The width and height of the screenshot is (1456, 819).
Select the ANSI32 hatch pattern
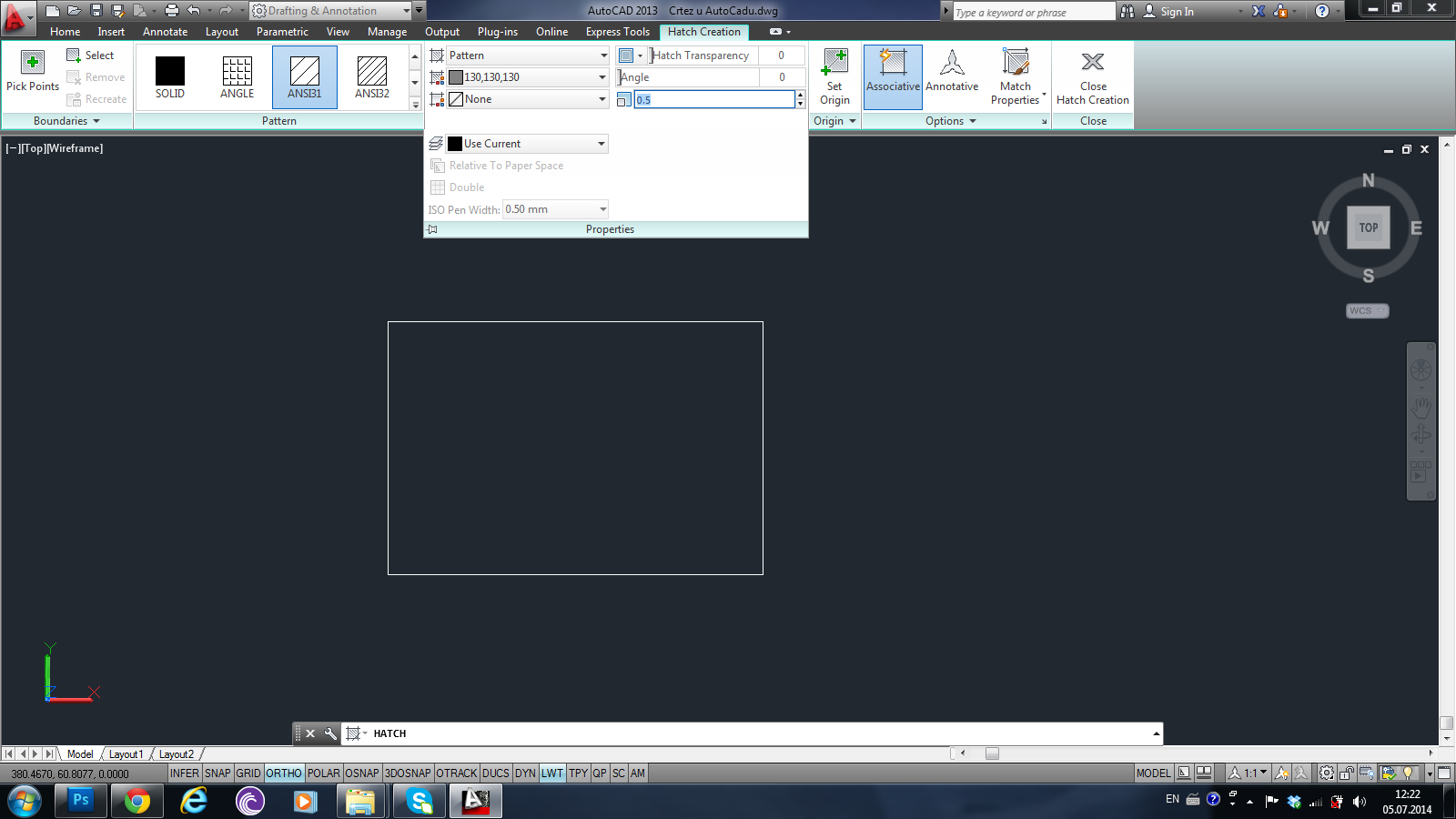(371, 71)
